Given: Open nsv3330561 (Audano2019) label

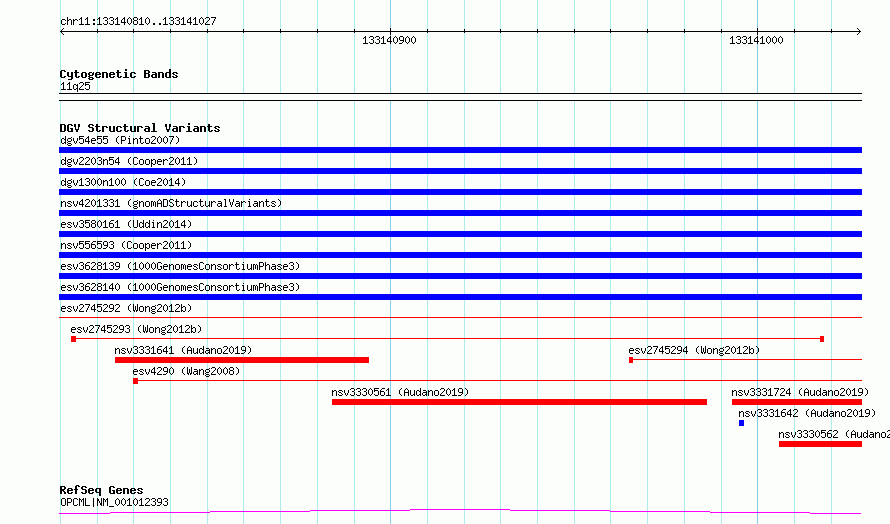Looking at the screenshot, I should [x=400, y=392].
